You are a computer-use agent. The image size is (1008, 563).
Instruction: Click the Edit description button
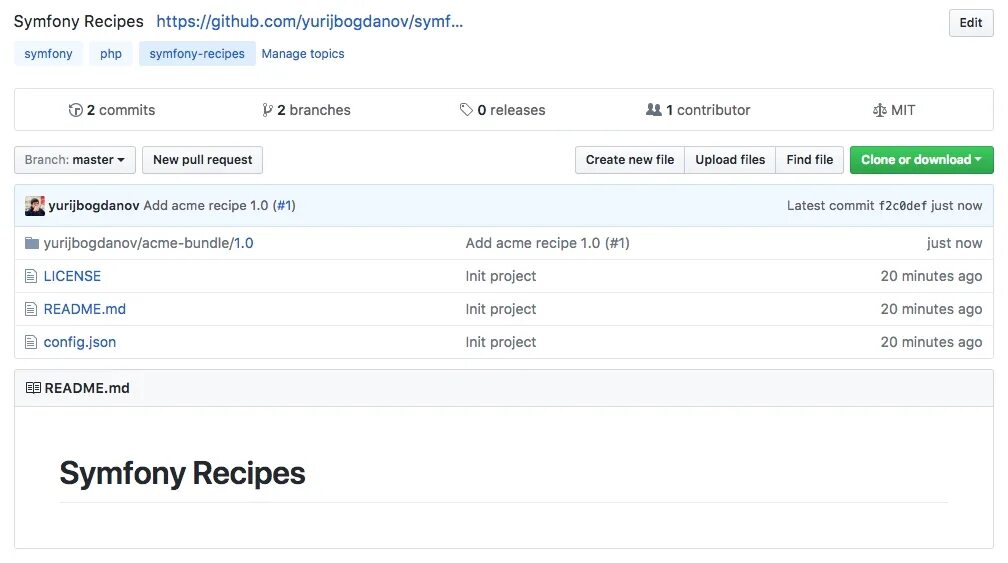tap(970, 23)
